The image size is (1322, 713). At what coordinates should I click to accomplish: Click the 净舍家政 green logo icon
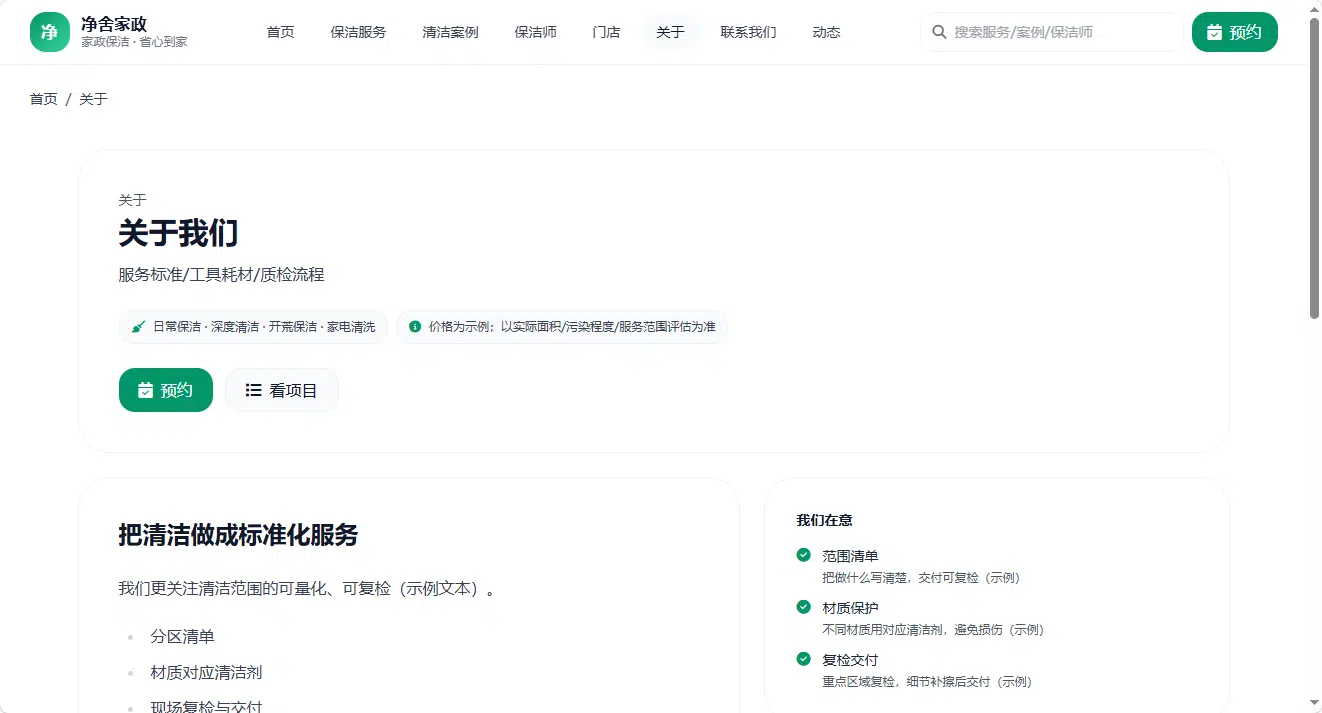click(50, 32)
